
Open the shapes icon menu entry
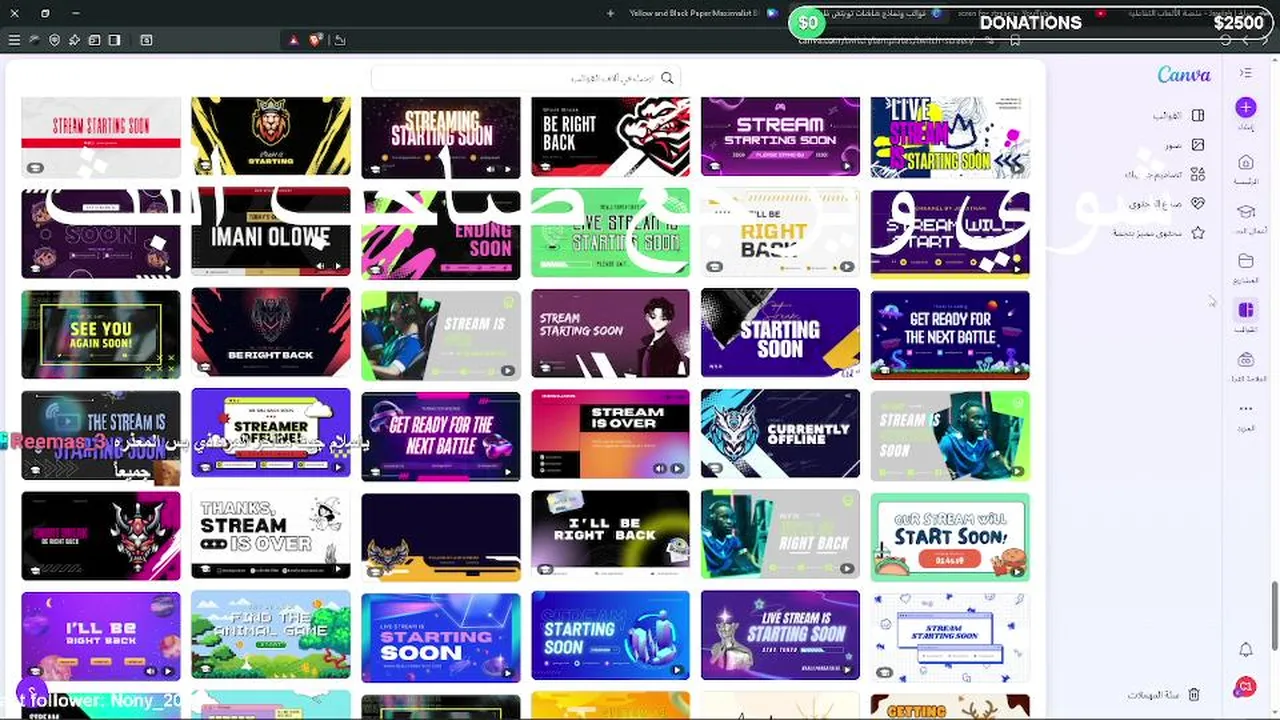1165,174
